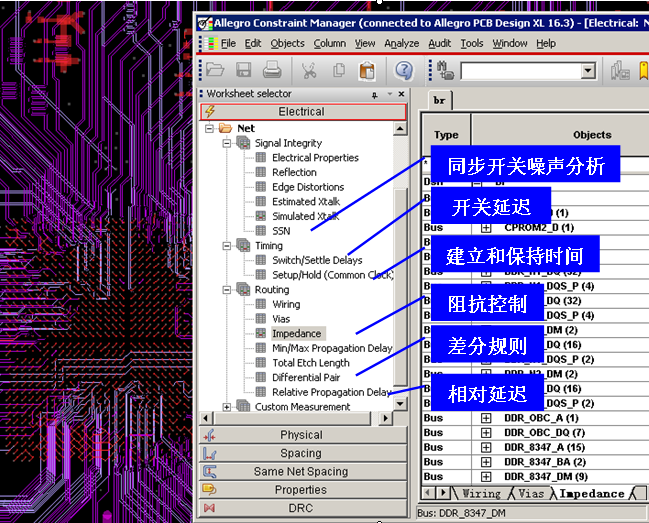Open Total Etch Length worksheet
649x523 pixels.
[x=311, y=363]
